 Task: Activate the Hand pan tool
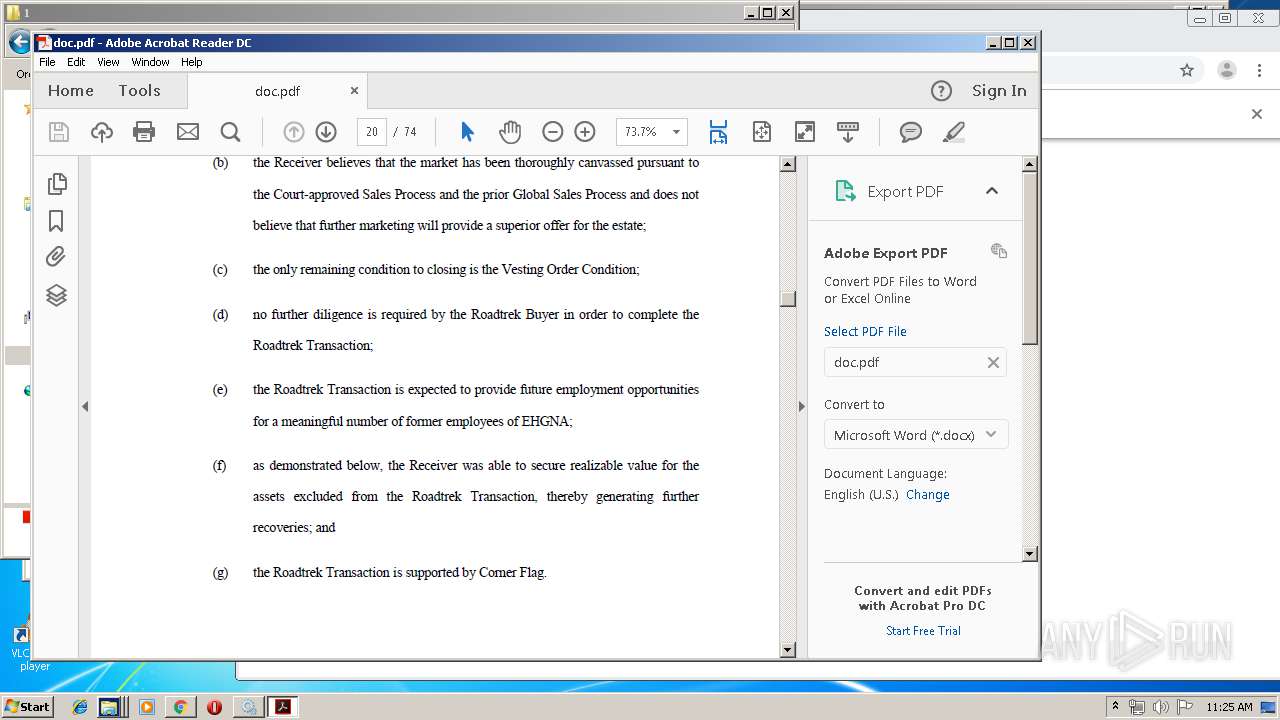[510, 132]
